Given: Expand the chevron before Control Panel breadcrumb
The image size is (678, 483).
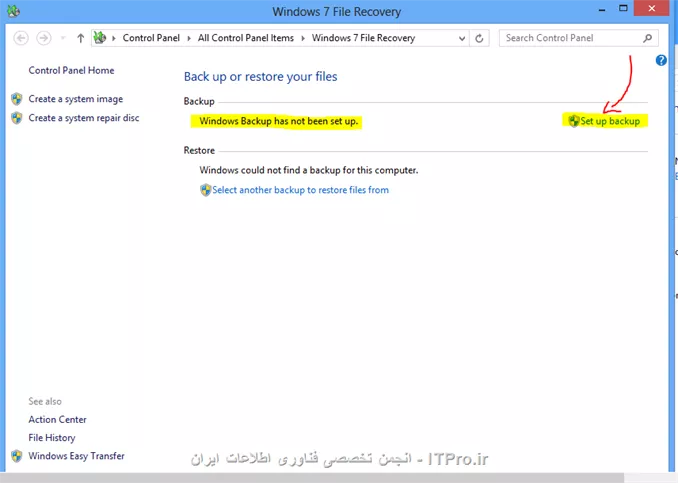Looking at the screenshot, I should tap(114, 38).
